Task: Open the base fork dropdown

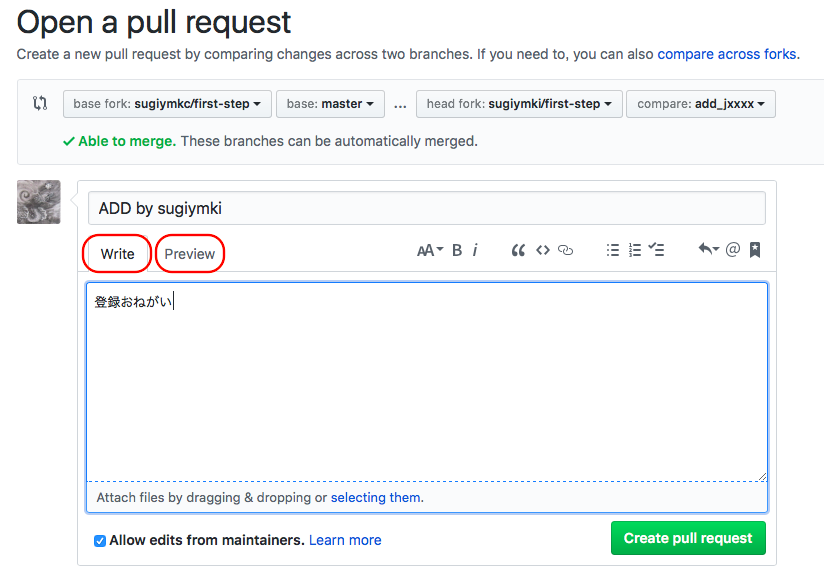Action: [x=167, y=104]
